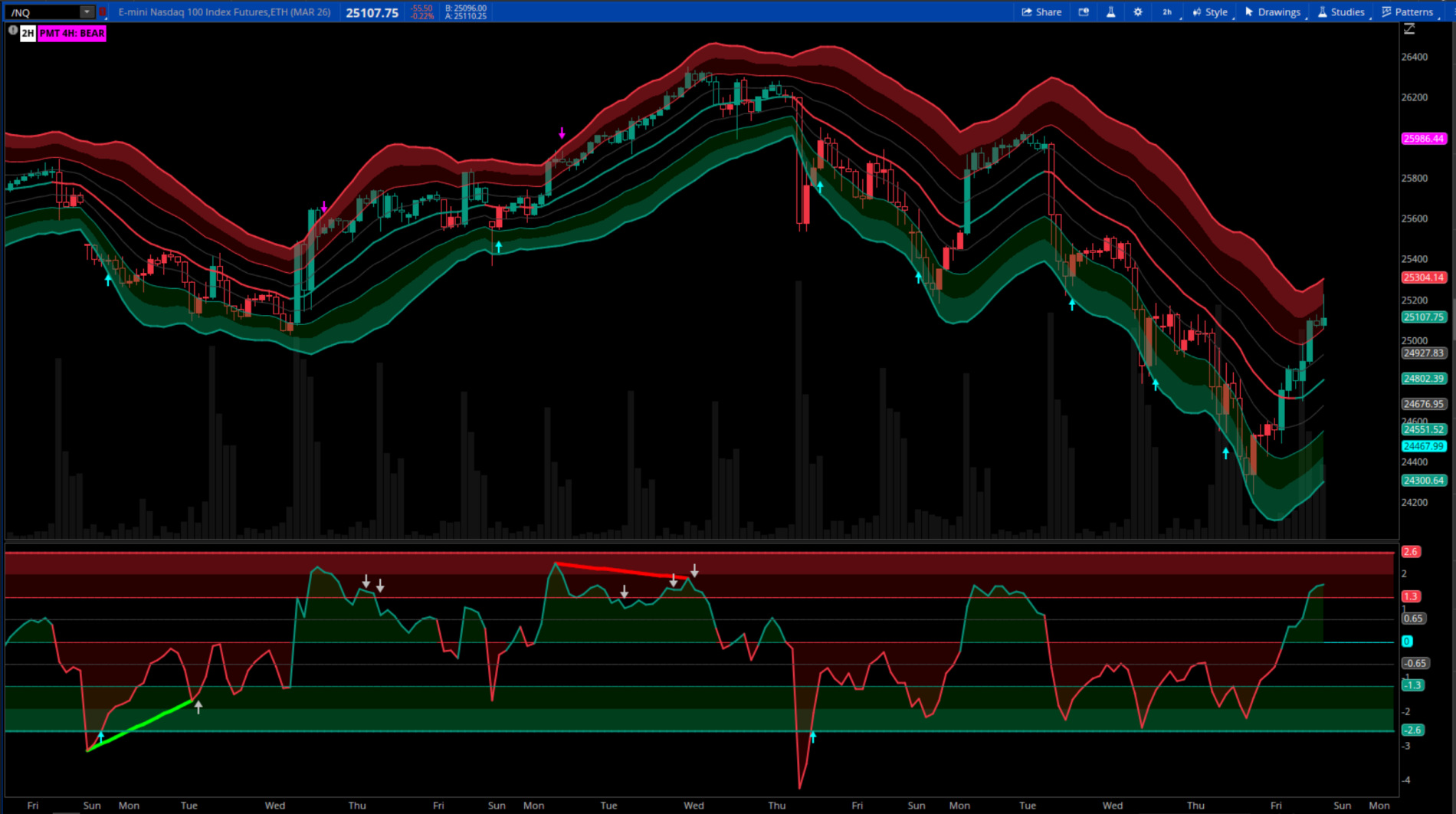Click the /NQ symbol input field
Screen dimensions: 1456x814
click(44, 12)
